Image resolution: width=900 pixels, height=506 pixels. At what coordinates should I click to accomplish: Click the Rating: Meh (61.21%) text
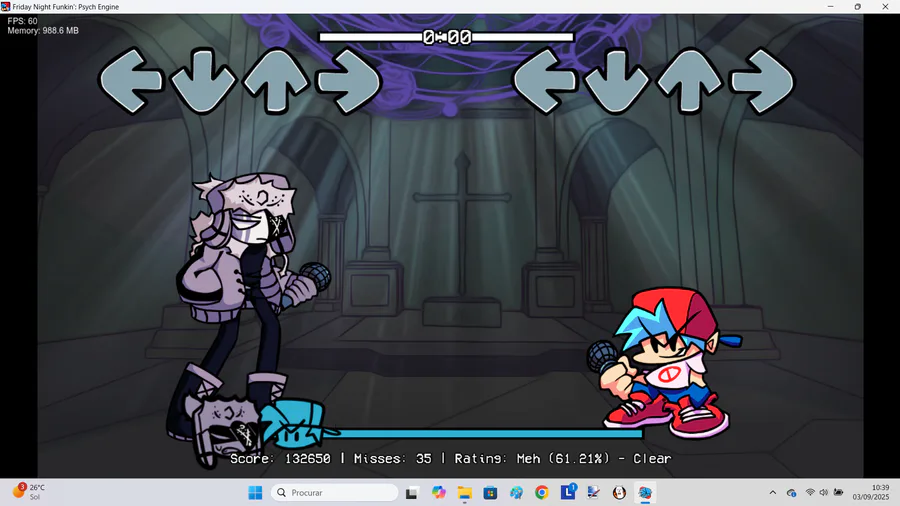click(x=532, y=458)
